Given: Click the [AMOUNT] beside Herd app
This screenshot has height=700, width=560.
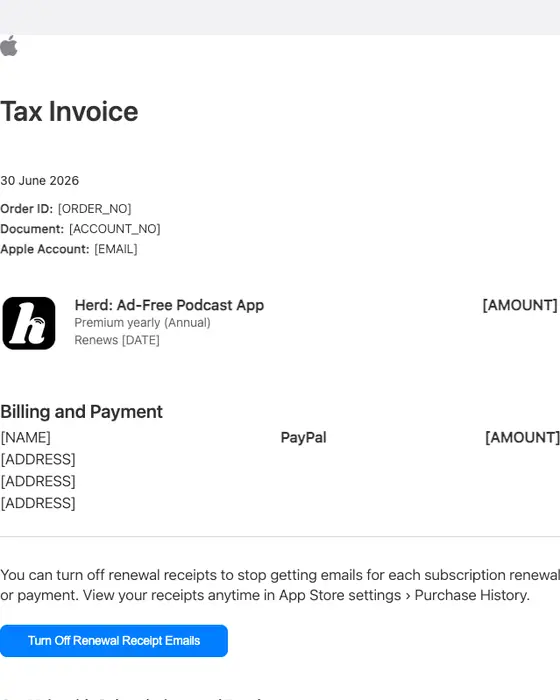Looking at the screenshot, I should [x=520, y=305].
